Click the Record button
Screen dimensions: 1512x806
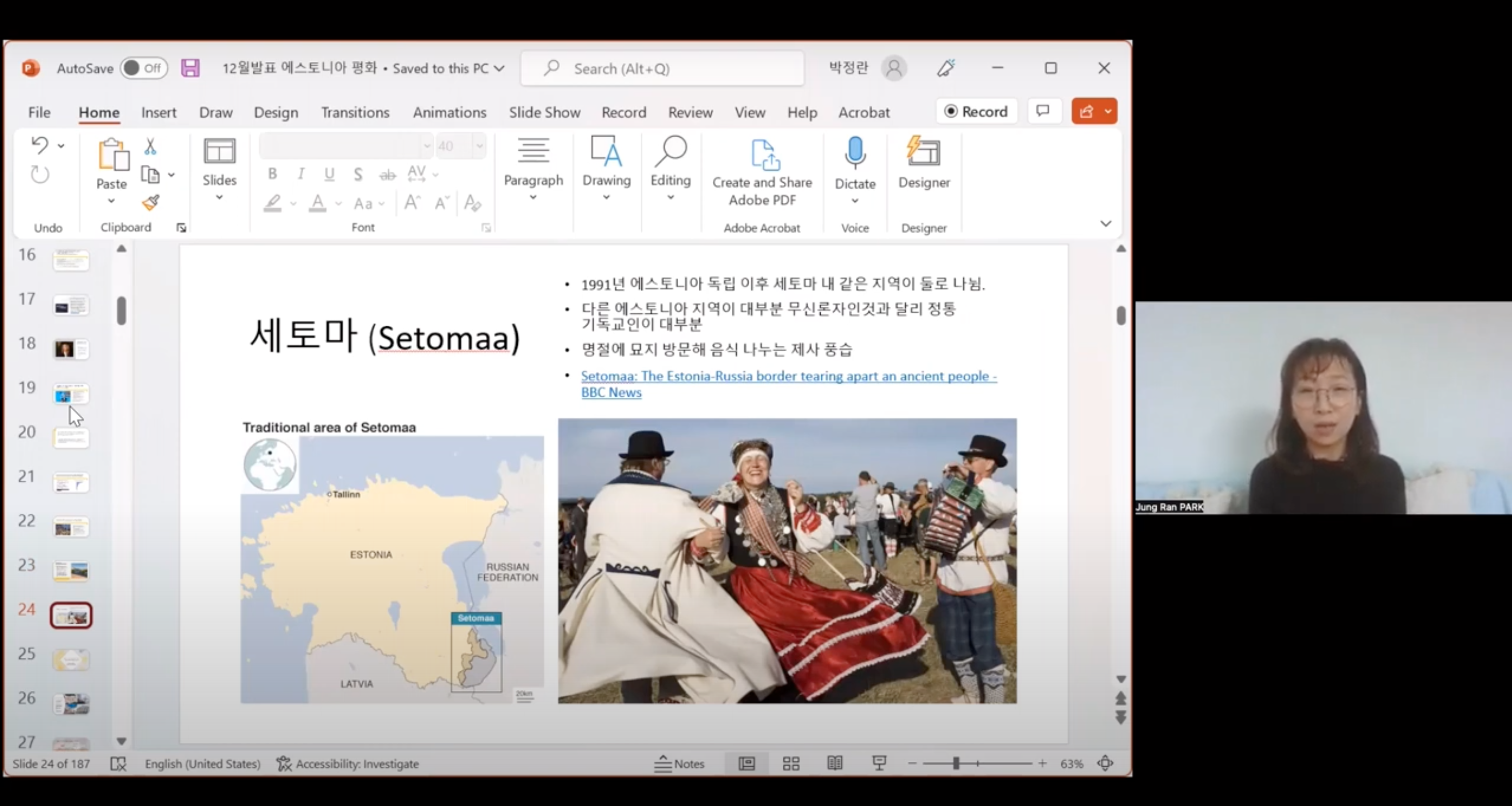click(976, 111)
